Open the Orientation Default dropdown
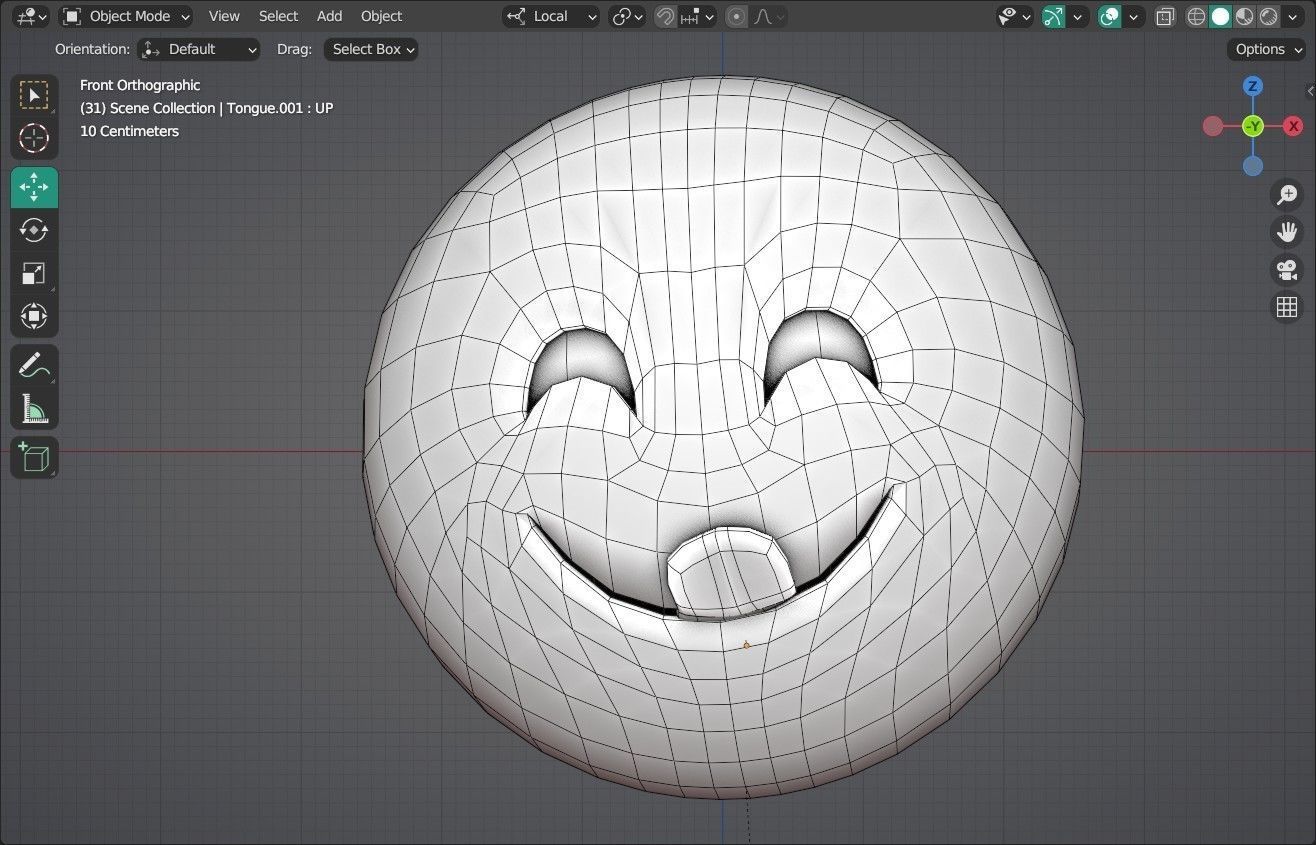The height and width of the screenshot is (845, 1316). (198, 49)
